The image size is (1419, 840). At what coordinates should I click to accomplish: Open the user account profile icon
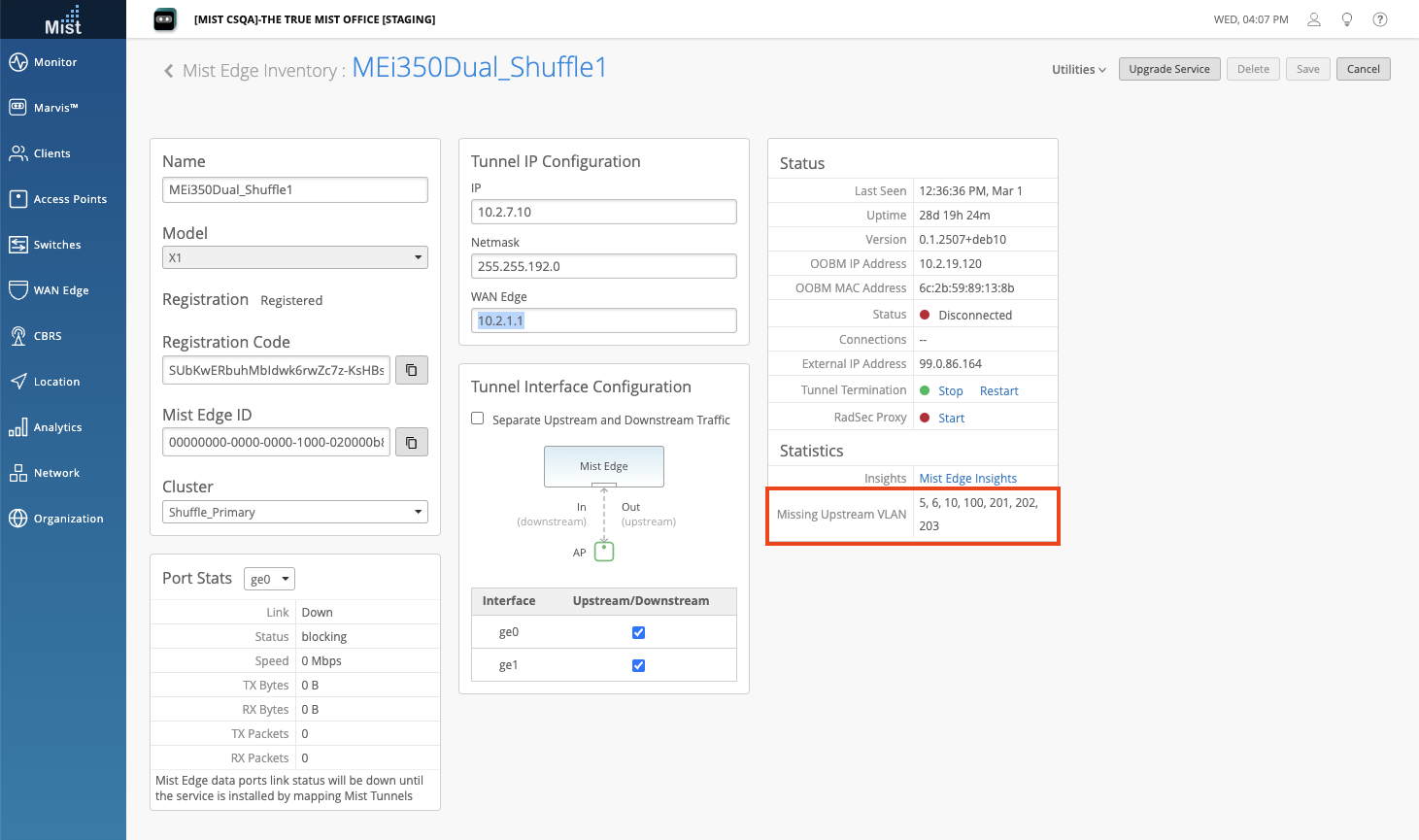pyautogui.click(x=1314, y=19)
